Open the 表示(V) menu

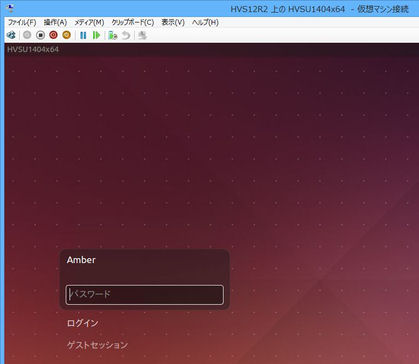pos(173,22)
